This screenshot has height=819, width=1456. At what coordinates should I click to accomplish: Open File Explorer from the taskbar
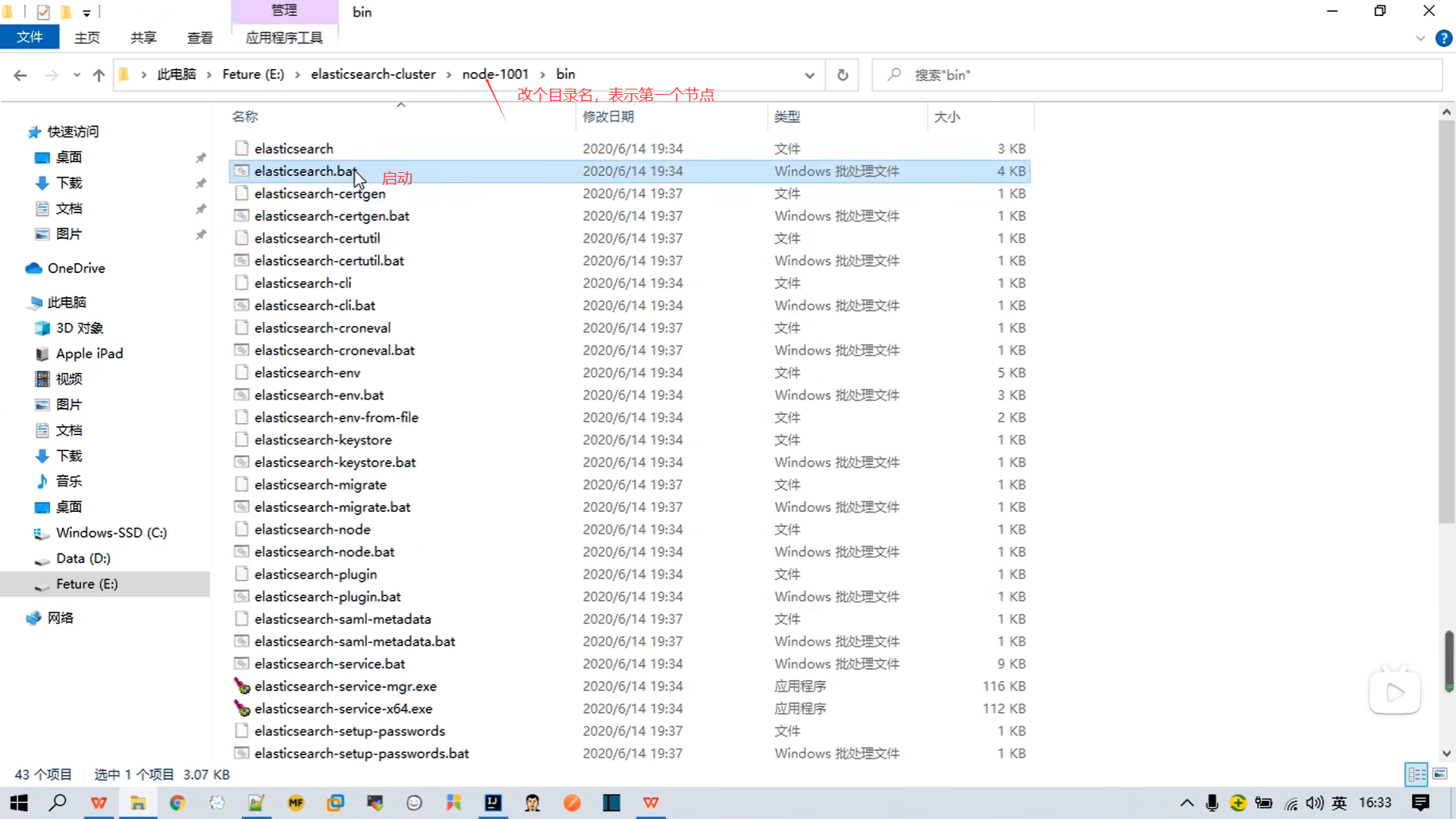[x=138, y=803]
